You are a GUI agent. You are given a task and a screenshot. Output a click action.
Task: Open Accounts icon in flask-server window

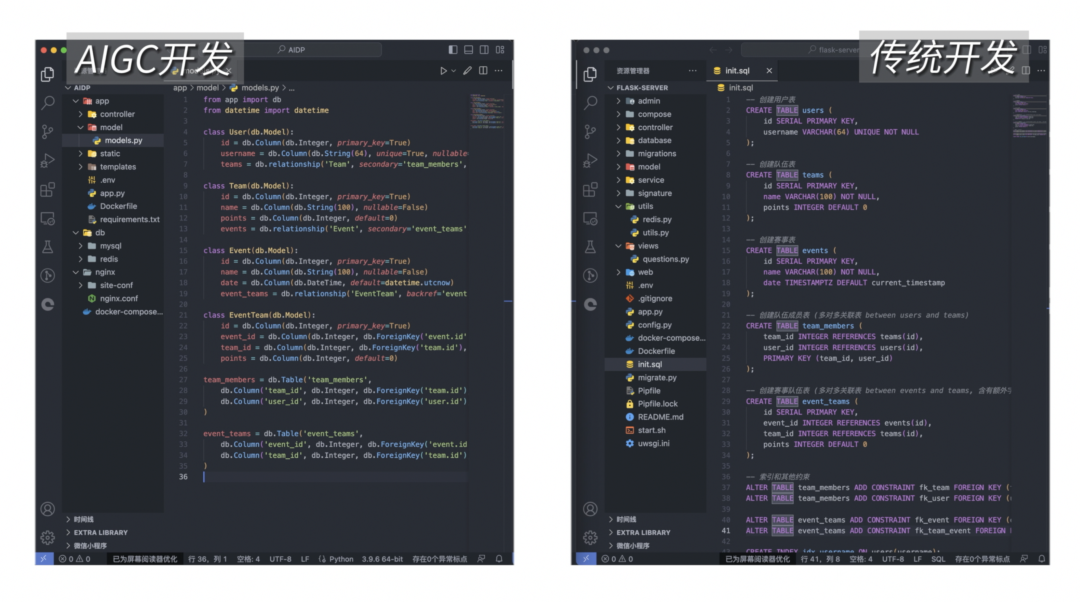[x=590, y=509]
